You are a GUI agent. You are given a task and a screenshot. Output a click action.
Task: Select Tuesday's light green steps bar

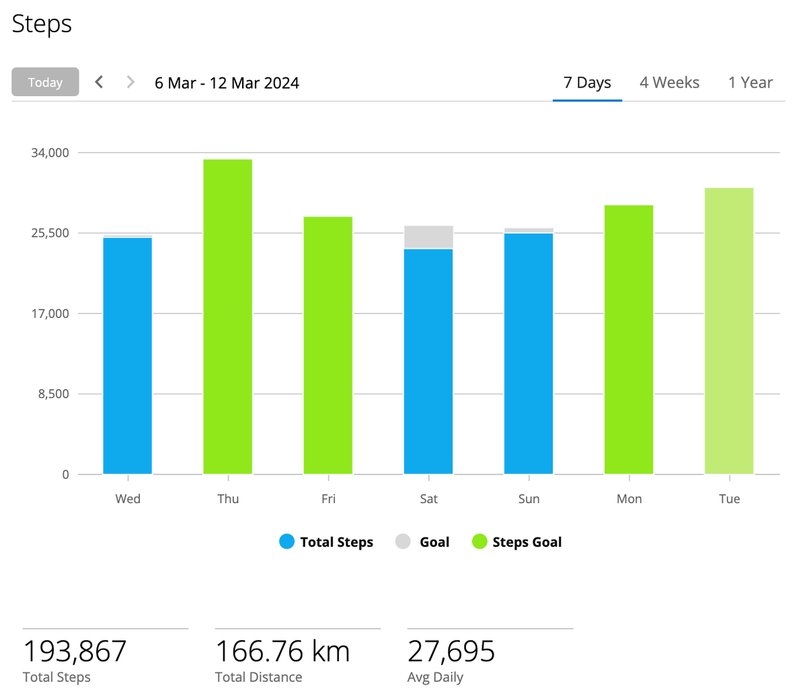click(729, 331)
